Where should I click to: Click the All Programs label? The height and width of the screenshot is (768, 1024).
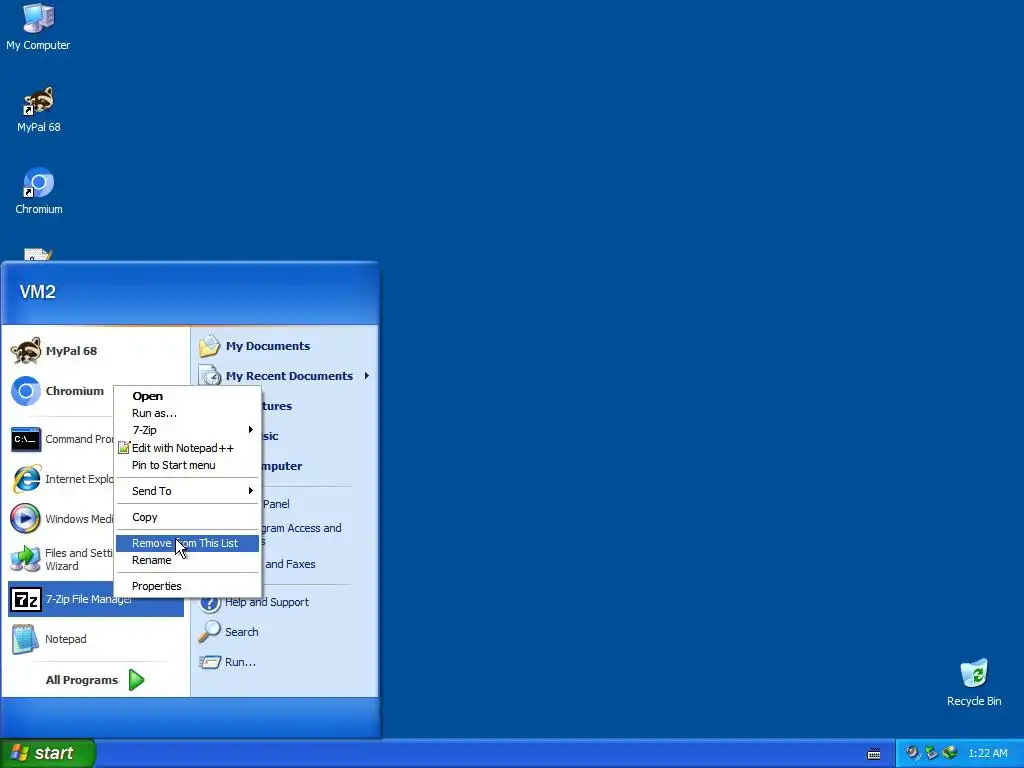tap(82, 680)
